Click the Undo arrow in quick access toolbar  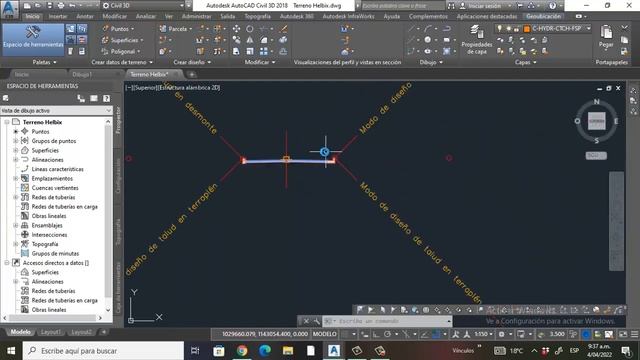(x=72, y=6)
